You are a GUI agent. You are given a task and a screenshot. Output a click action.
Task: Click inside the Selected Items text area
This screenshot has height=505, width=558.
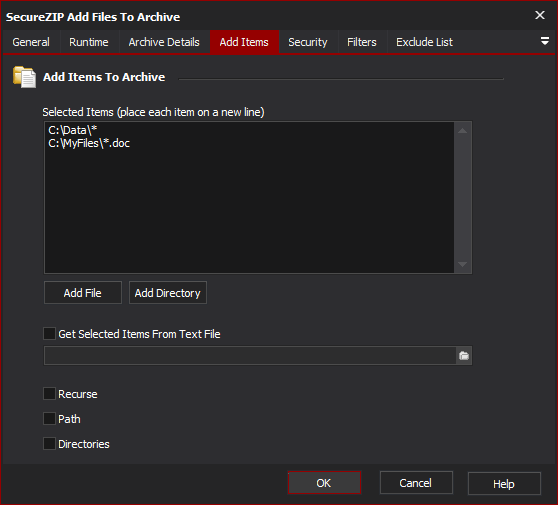tap(249, 198)
